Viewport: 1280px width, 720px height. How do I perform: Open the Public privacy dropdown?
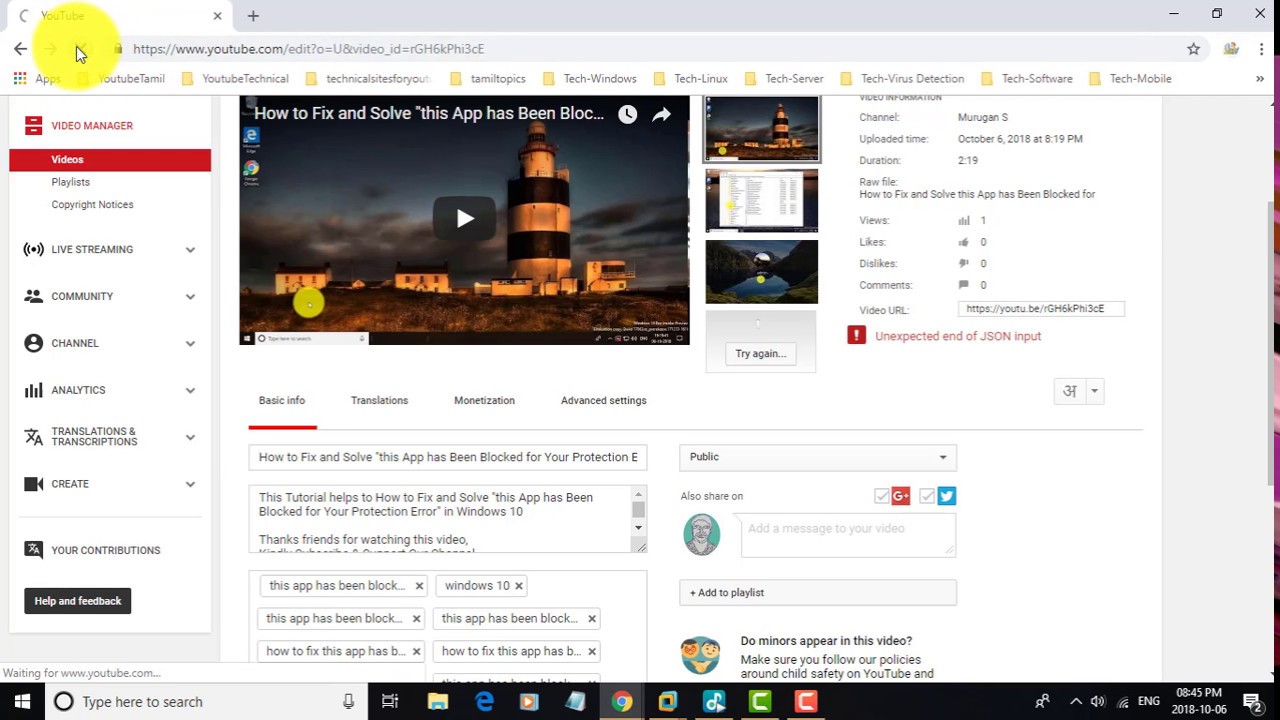(818, 457)
